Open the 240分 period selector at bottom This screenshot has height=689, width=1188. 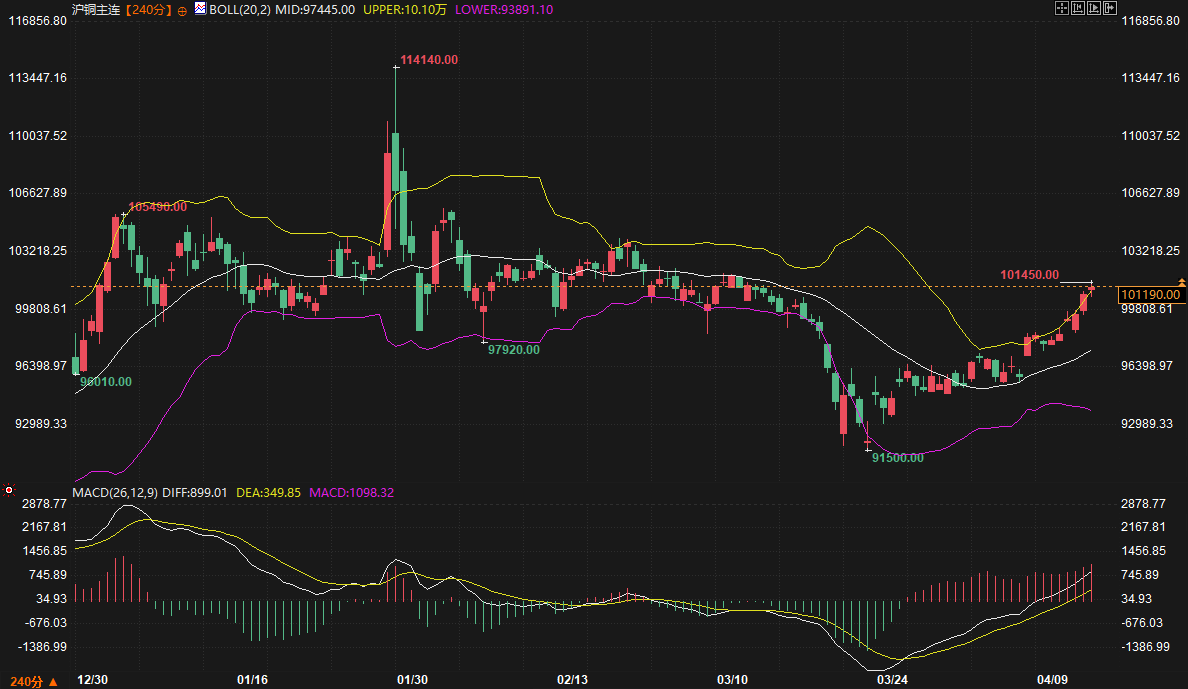pyautogui.click(x=27, y=681)
